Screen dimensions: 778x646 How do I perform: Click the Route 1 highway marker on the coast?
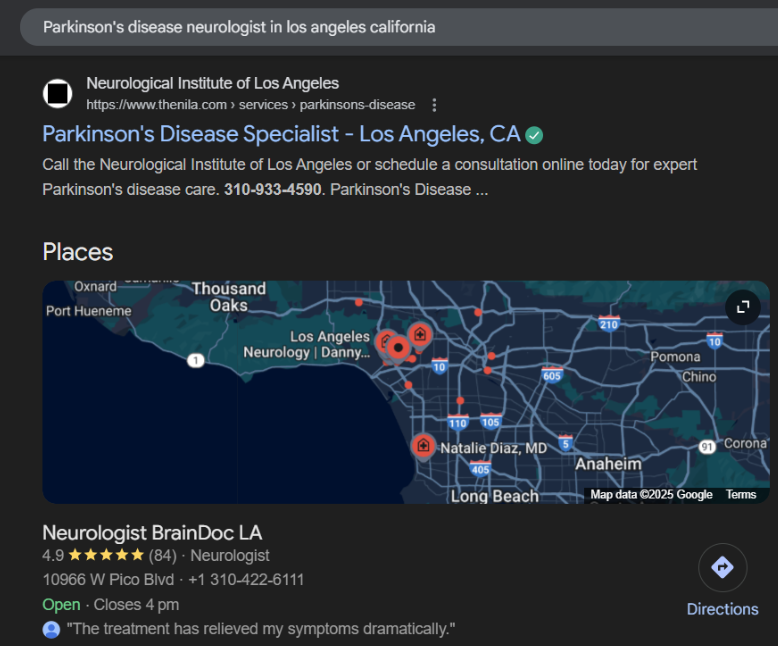[x=196, y=360]
